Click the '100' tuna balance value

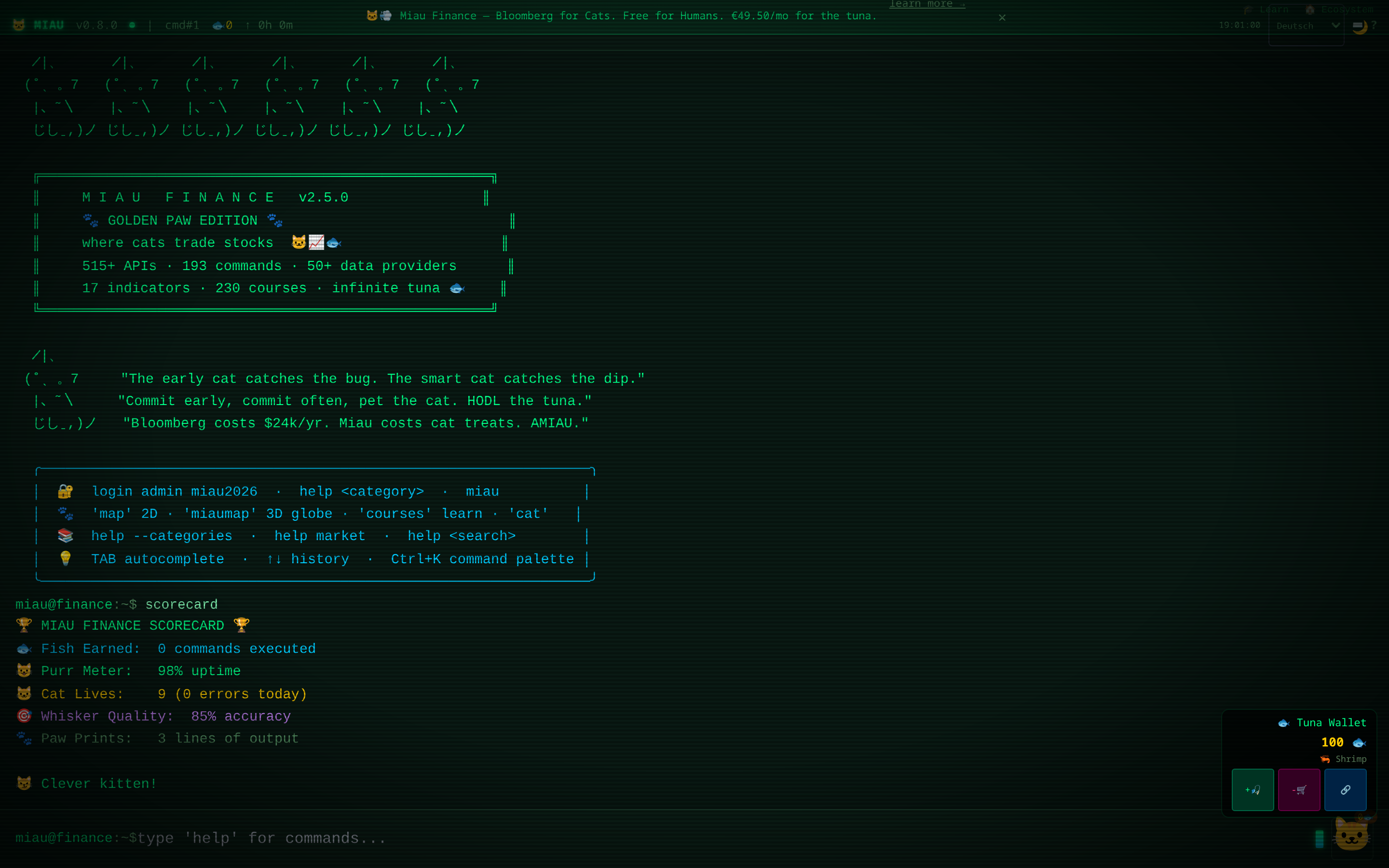click(1332, 742)
